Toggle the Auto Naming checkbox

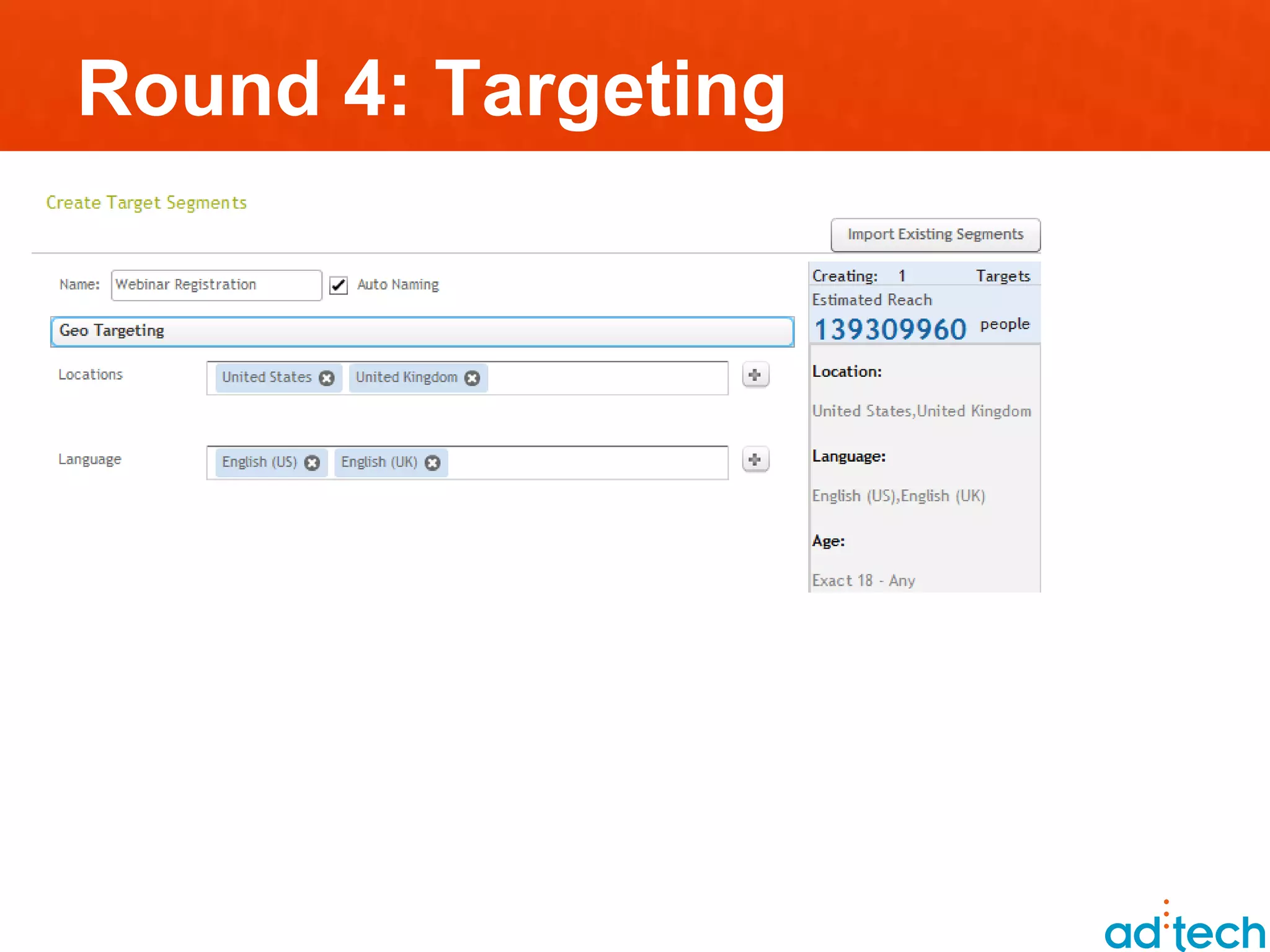[339, 285]
